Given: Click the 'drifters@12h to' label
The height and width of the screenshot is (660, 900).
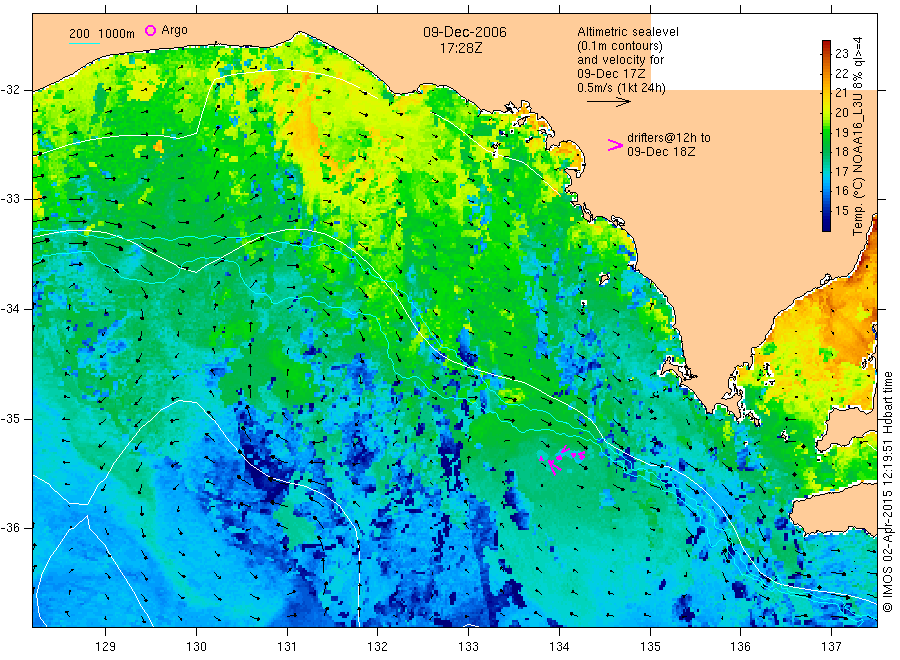Looking at the screenshot, I should coord(669,138).
